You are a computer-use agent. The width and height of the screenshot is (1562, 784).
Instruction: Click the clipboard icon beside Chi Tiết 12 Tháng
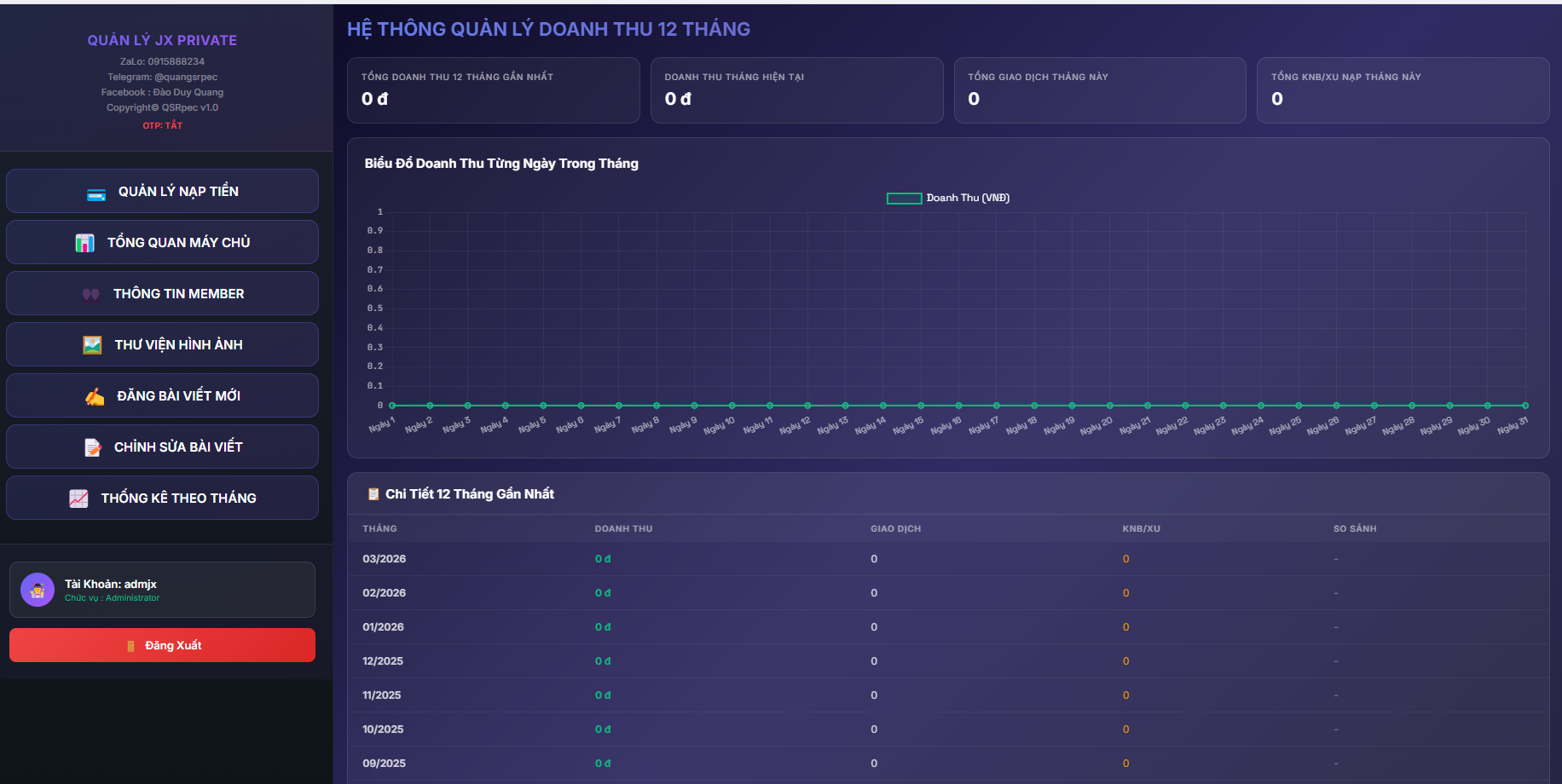tap(373, 494)
